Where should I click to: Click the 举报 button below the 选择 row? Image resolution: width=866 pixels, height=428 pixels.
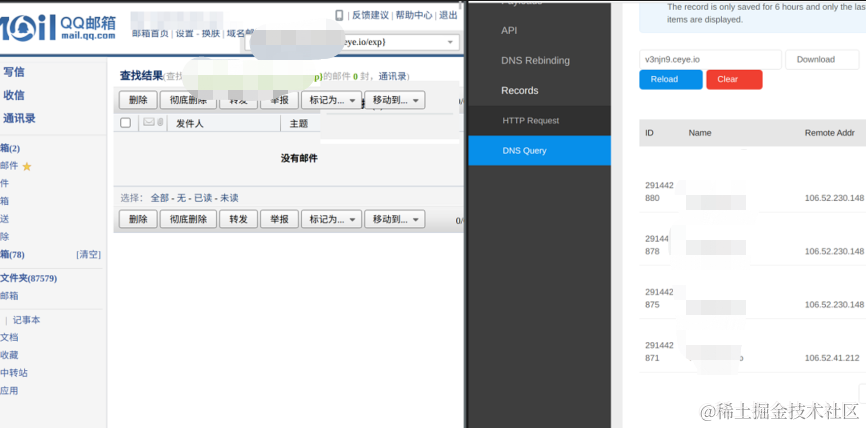[279, 219]
